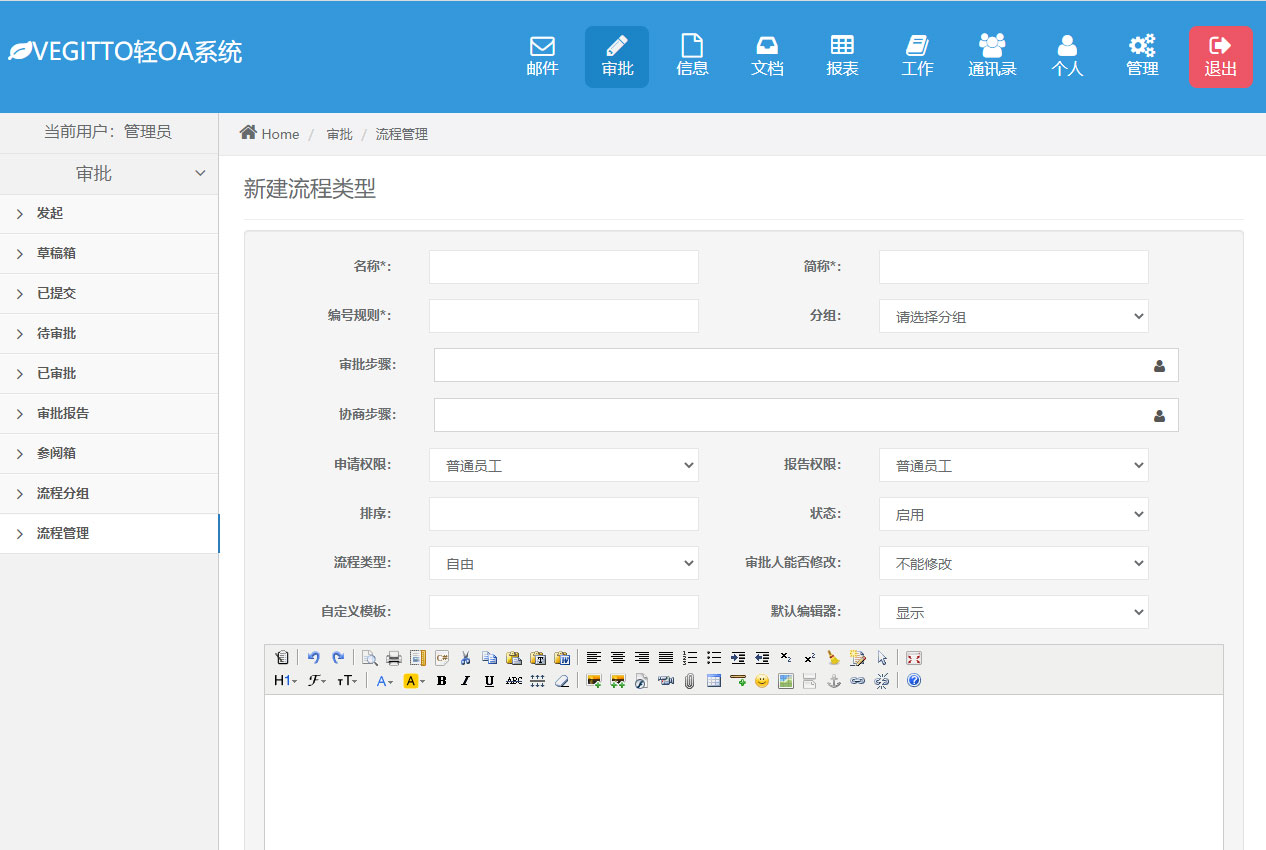Image resolution: width=1266 pixels, height=850 pixels.
Task: Insert smiley emoticon
Action: pos(762,681)
